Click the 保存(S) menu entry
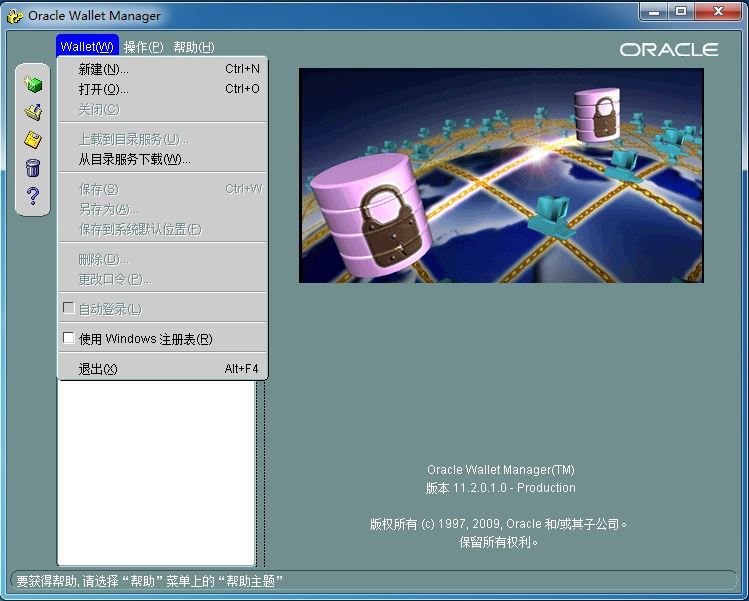 pos(162,189)
